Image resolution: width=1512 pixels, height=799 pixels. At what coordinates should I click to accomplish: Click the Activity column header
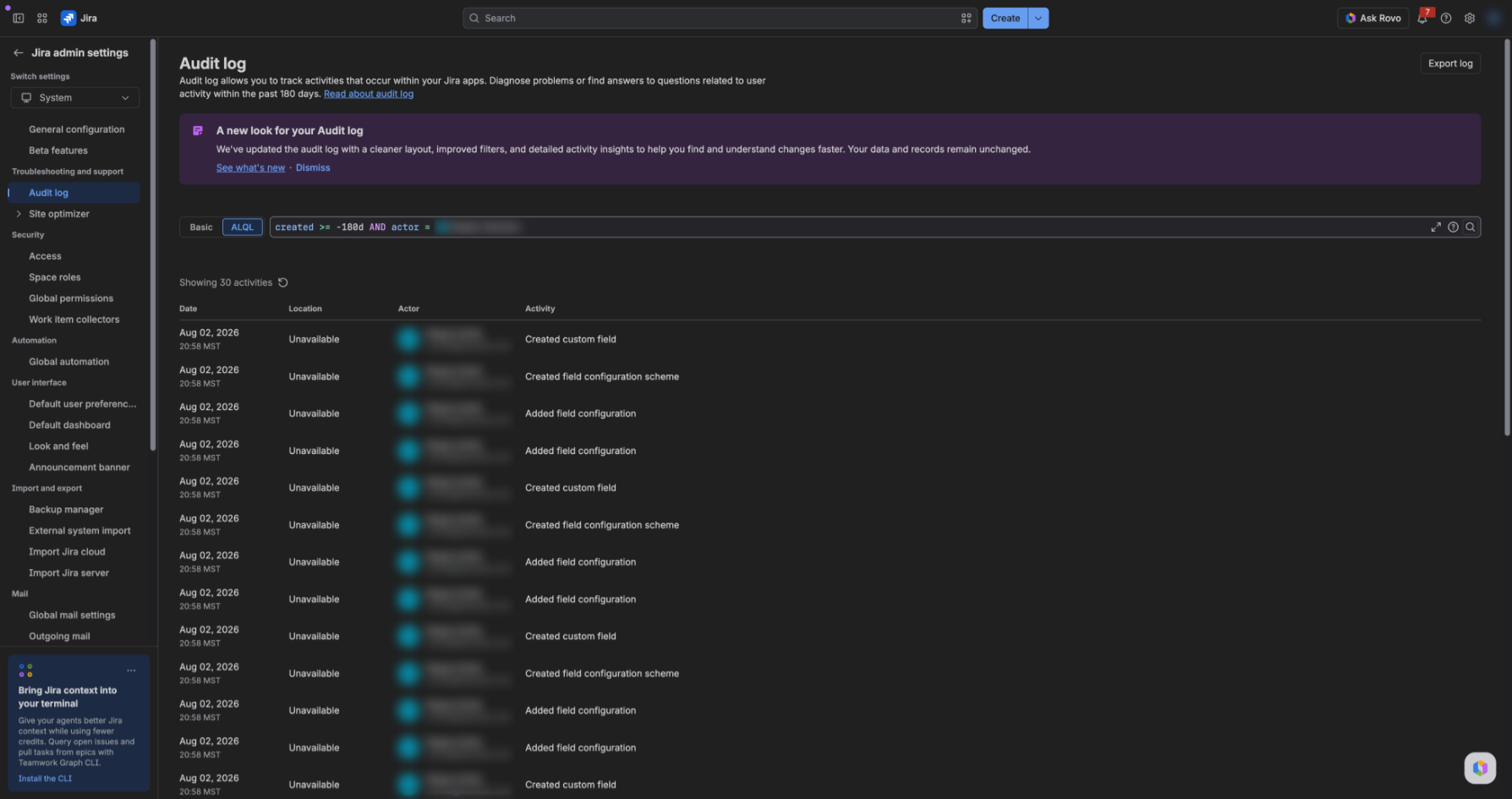click(x=540, y=309)
